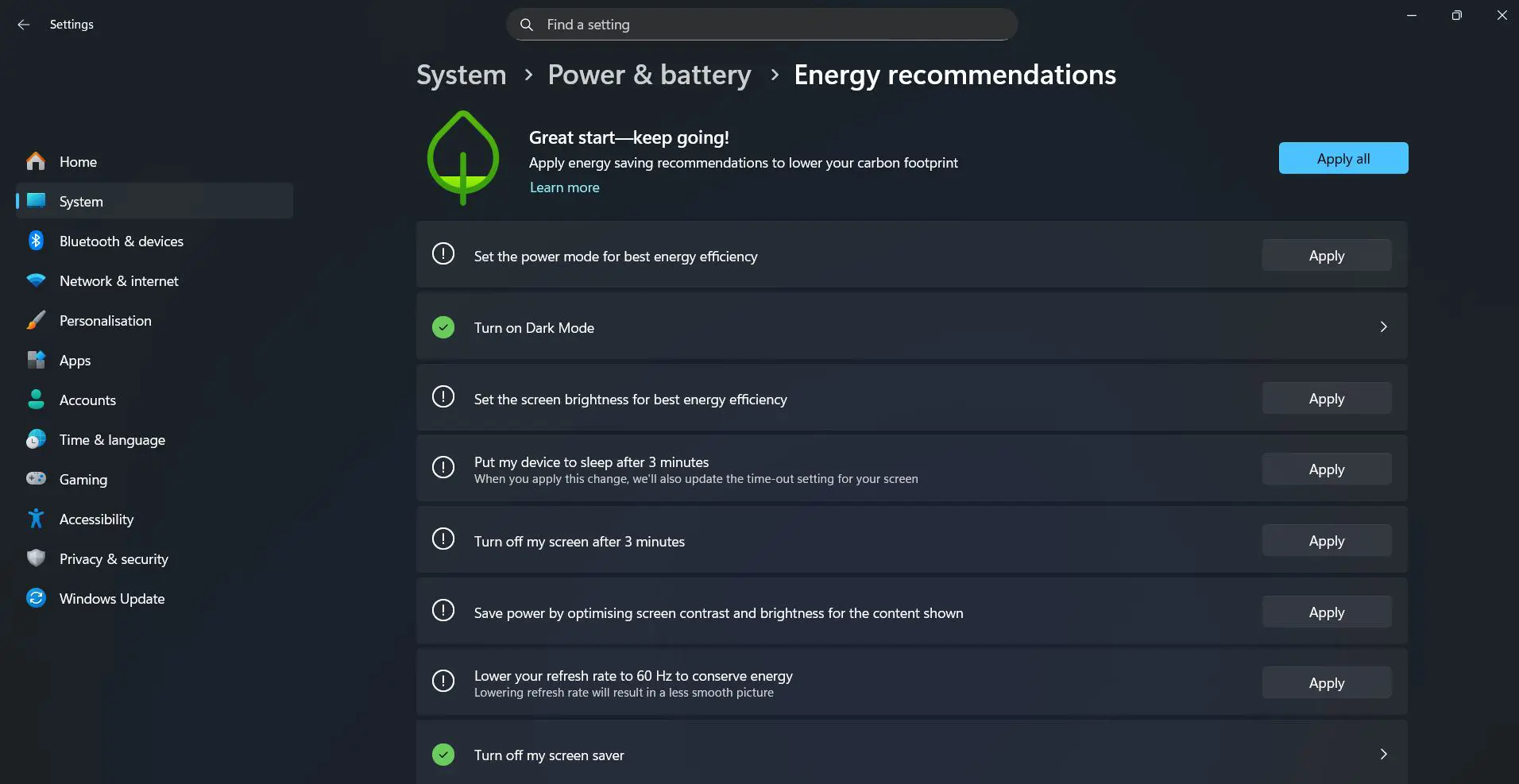Click the Apply all button
This screenshot has width=1519, height=784.
tap(1343, 158)
